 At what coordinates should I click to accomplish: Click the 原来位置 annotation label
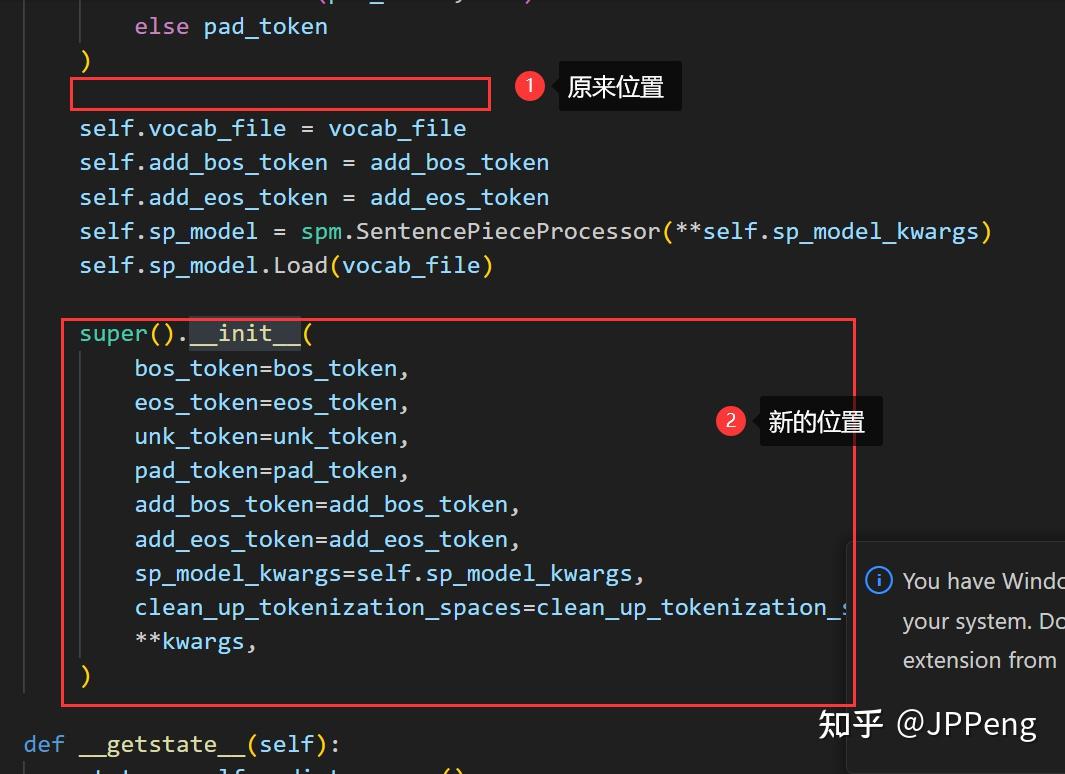[618, 86]
